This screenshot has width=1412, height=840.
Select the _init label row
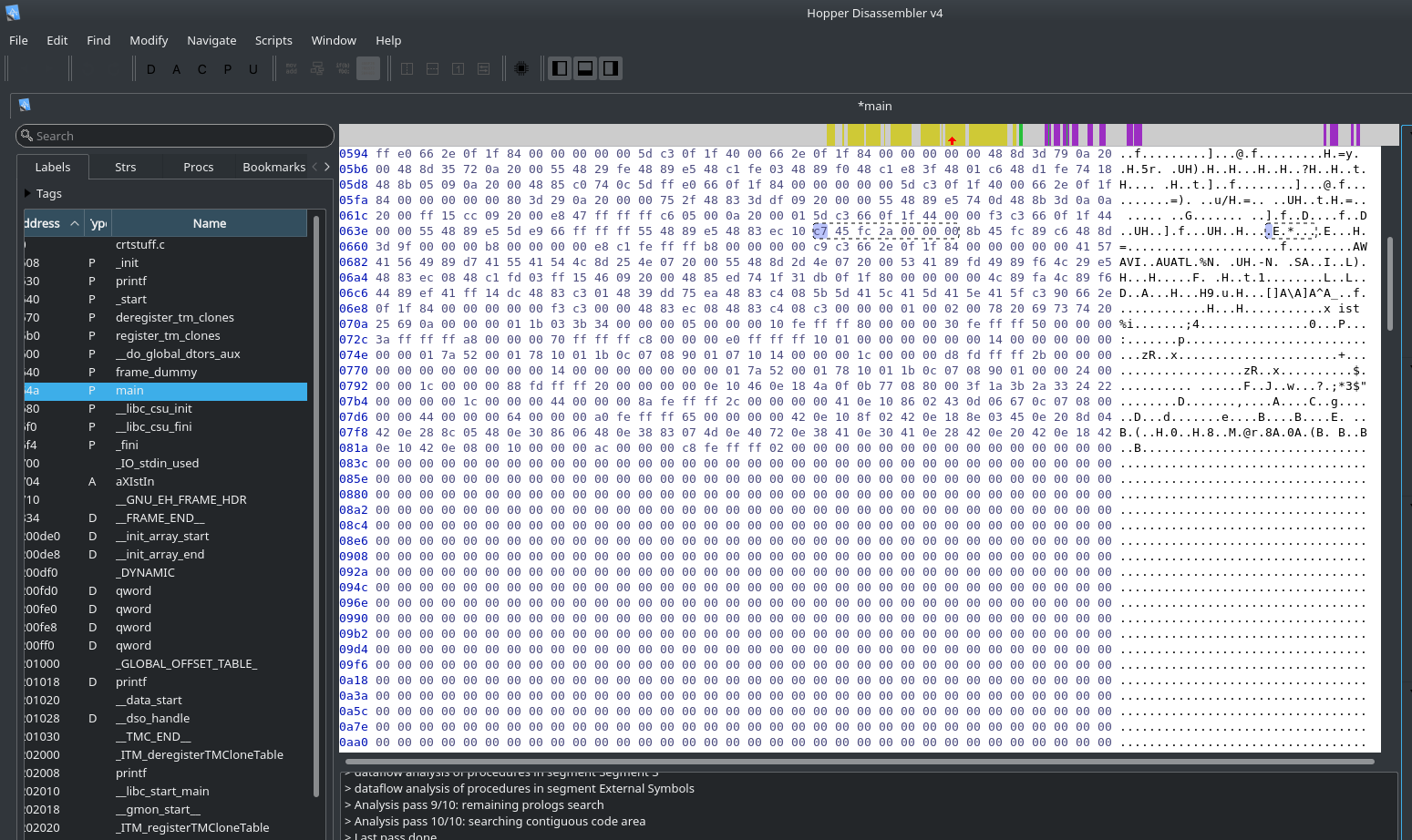pos(166,262)
